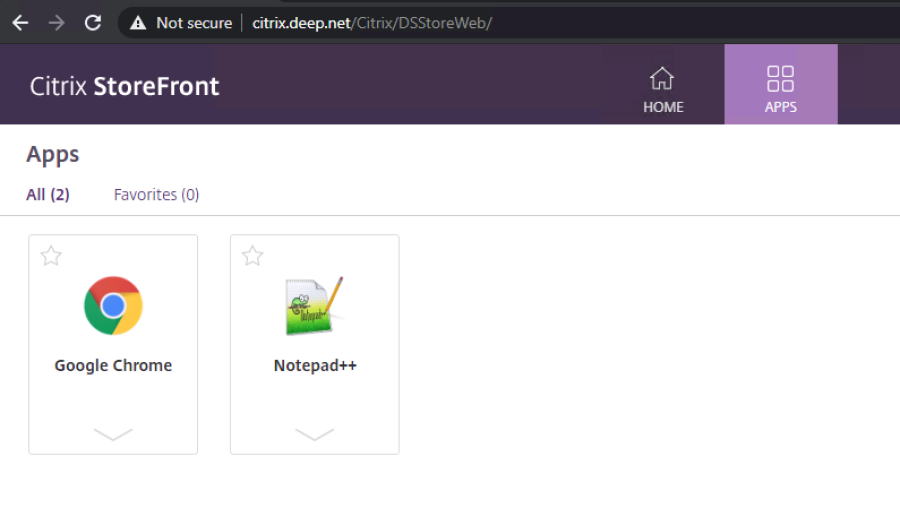The width and height of the screenshot is (900, 508).
Task: Favorite Google Chrome with its star
Action: 51,255
